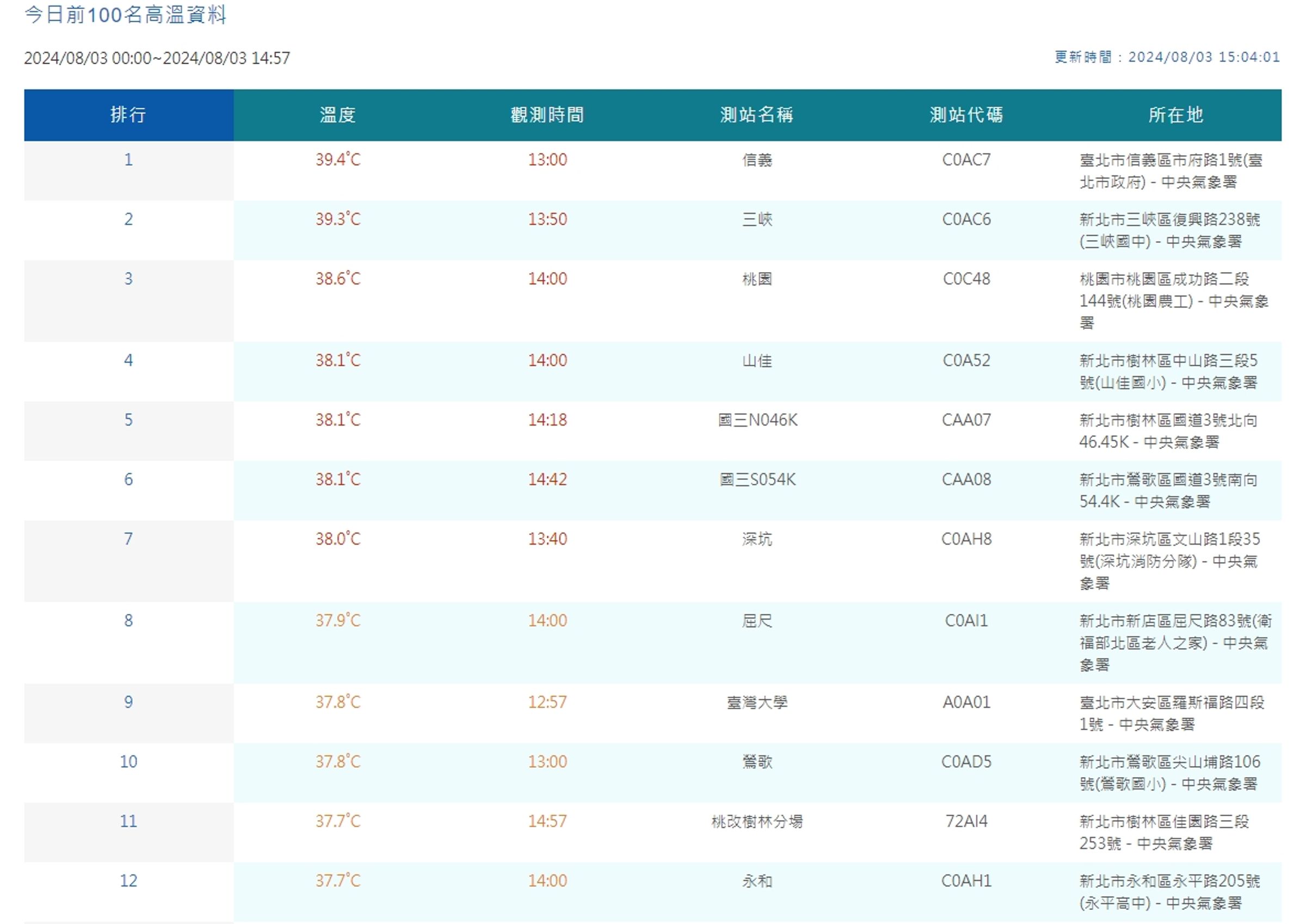
Task: Click station name 鶯歌
Action: pos(757,762)
